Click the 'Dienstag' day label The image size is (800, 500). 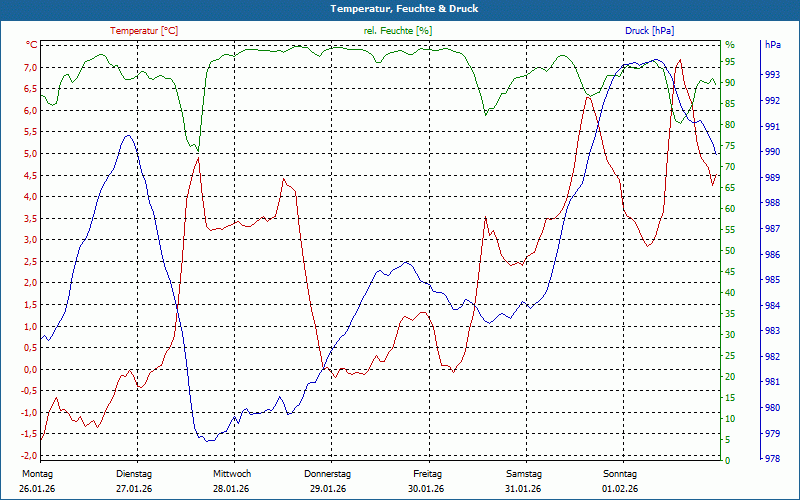[x=134, y=474]
